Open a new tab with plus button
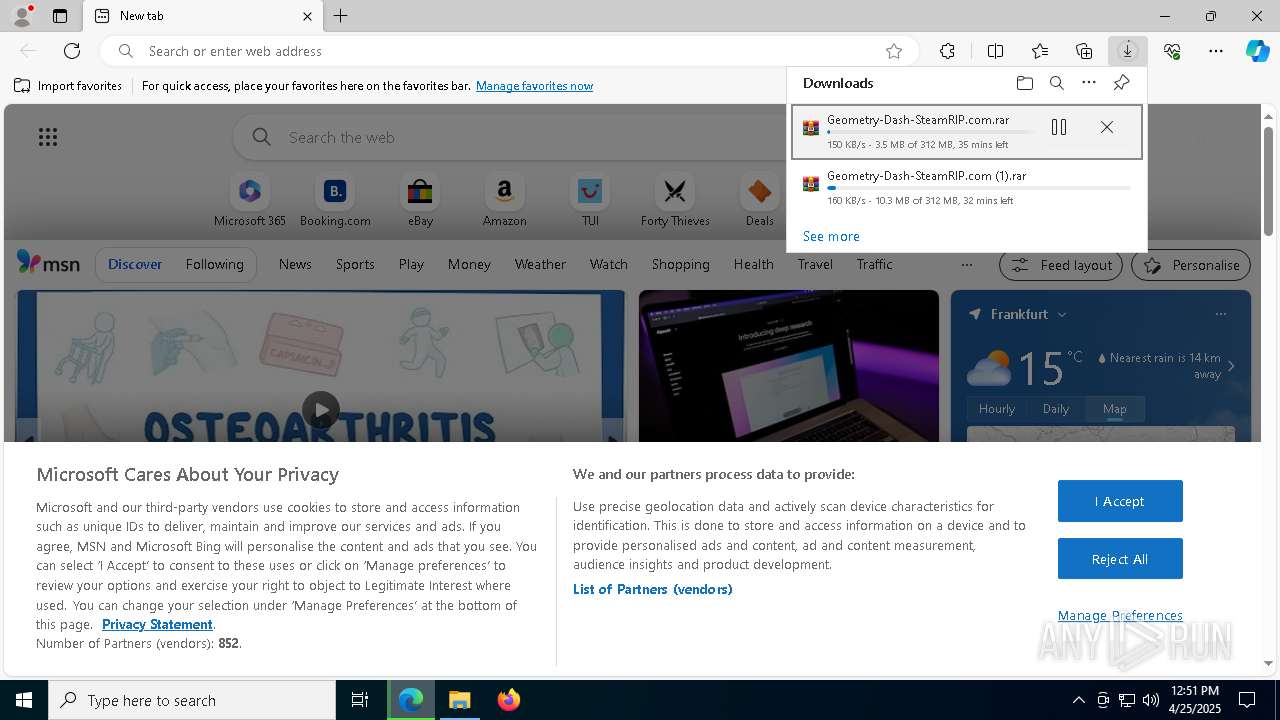Image resolution: width=1280 pixels, height=720 pixels. (x=341, y=16)
